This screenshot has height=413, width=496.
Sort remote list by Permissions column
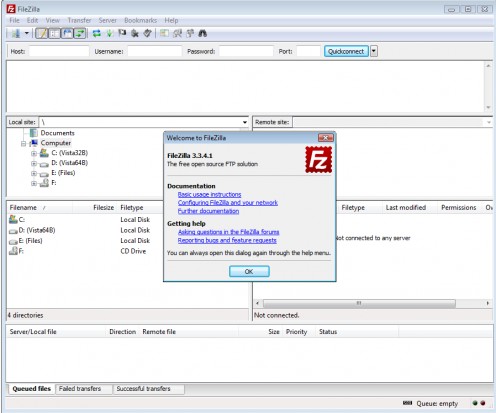tap(459, 208)
